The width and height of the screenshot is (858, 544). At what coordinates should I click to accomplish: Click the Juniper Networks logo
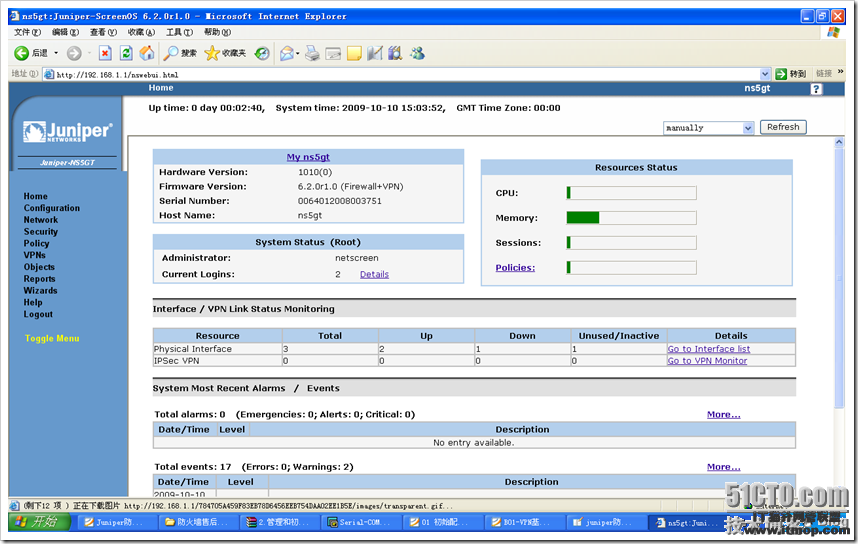coord(67,131)
